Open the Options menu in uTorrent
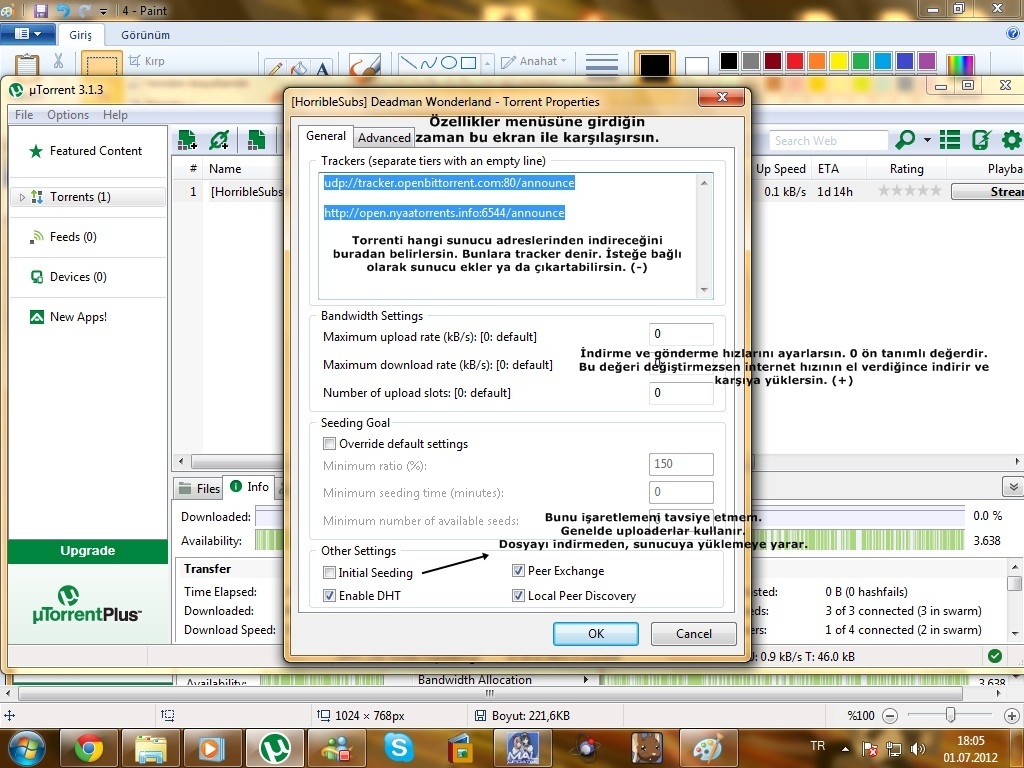 (68, 115)
